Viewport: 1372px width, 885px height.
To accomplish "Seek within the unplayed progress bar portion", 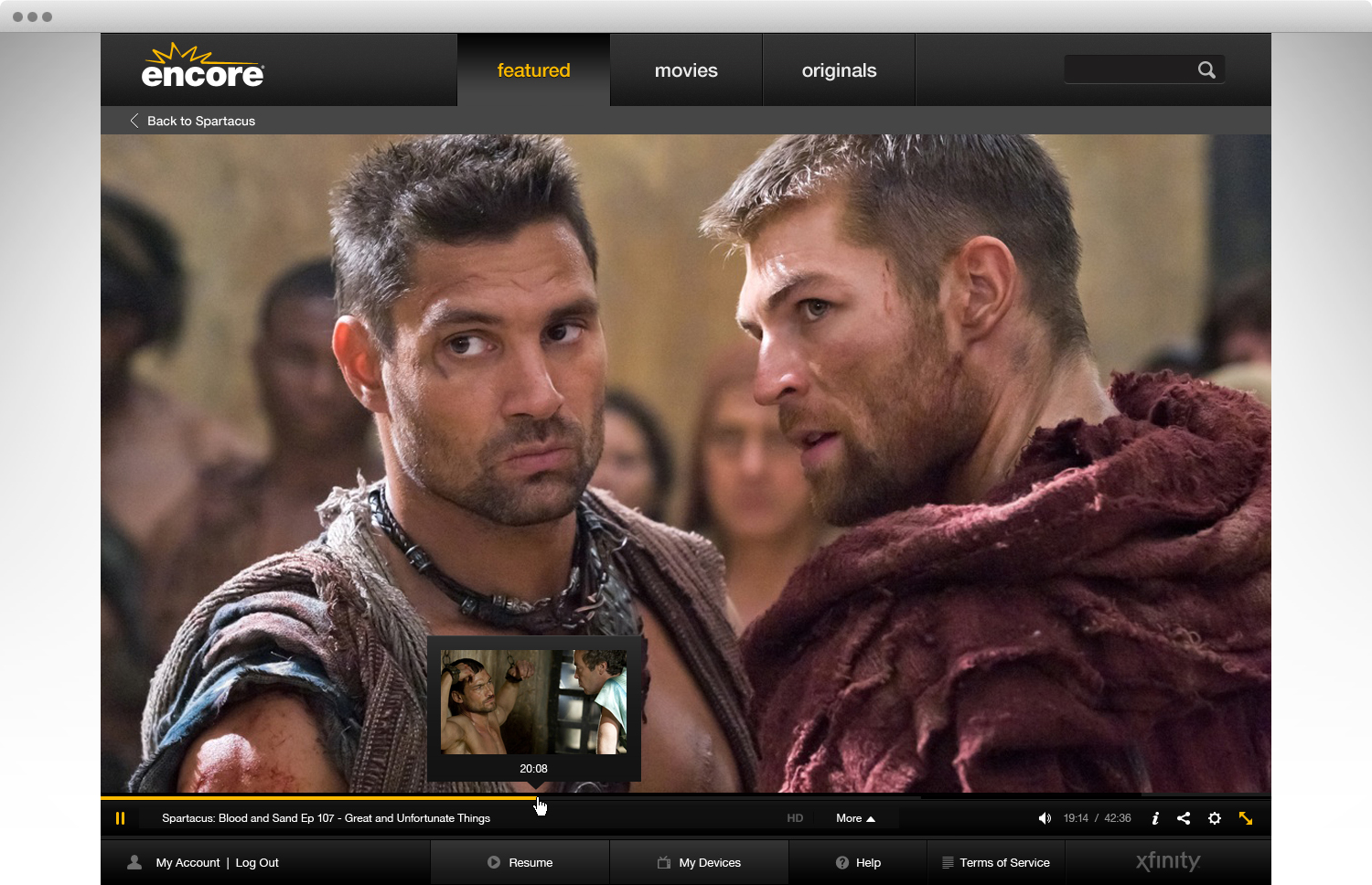I will click(x=904, y=797).
